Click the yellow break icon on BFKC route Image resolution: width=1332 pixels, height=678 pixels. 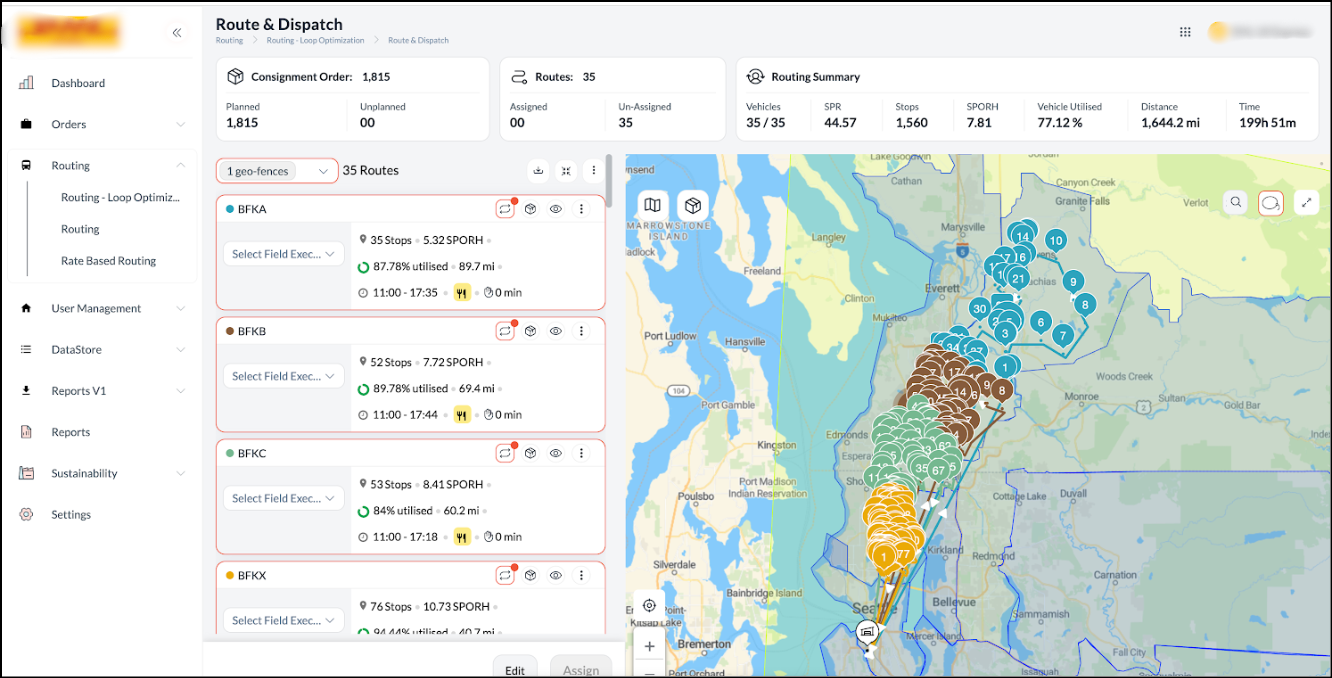coord(462,537)
